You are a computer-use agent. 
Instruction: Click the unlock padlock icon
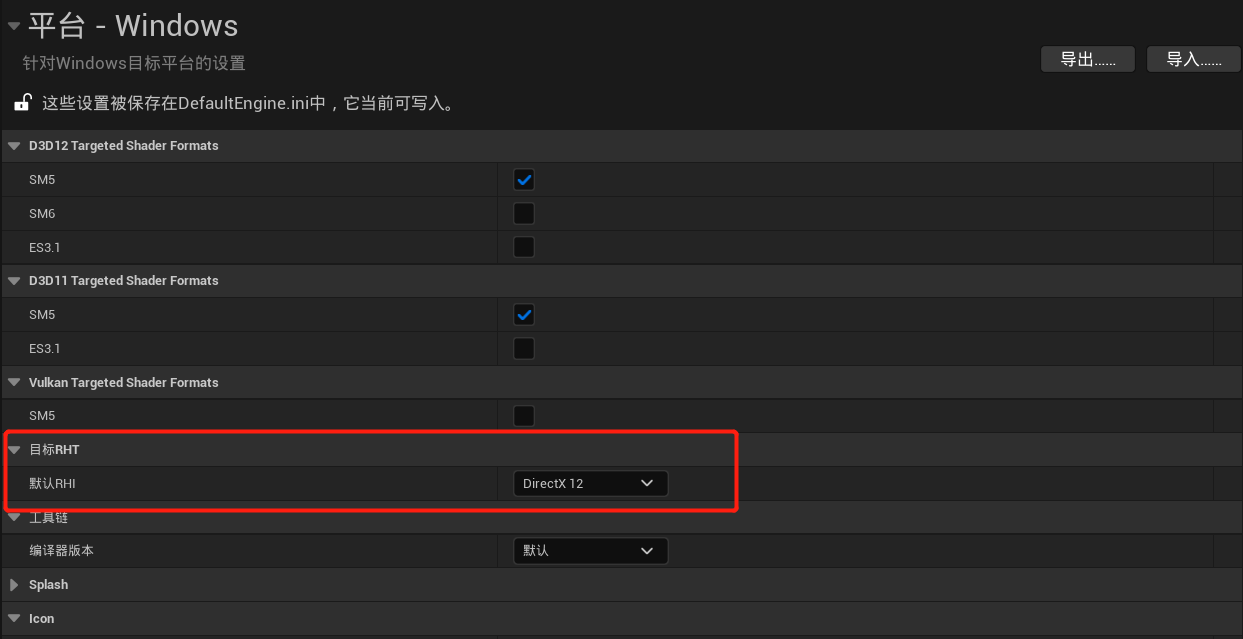(x=22, y=102)
